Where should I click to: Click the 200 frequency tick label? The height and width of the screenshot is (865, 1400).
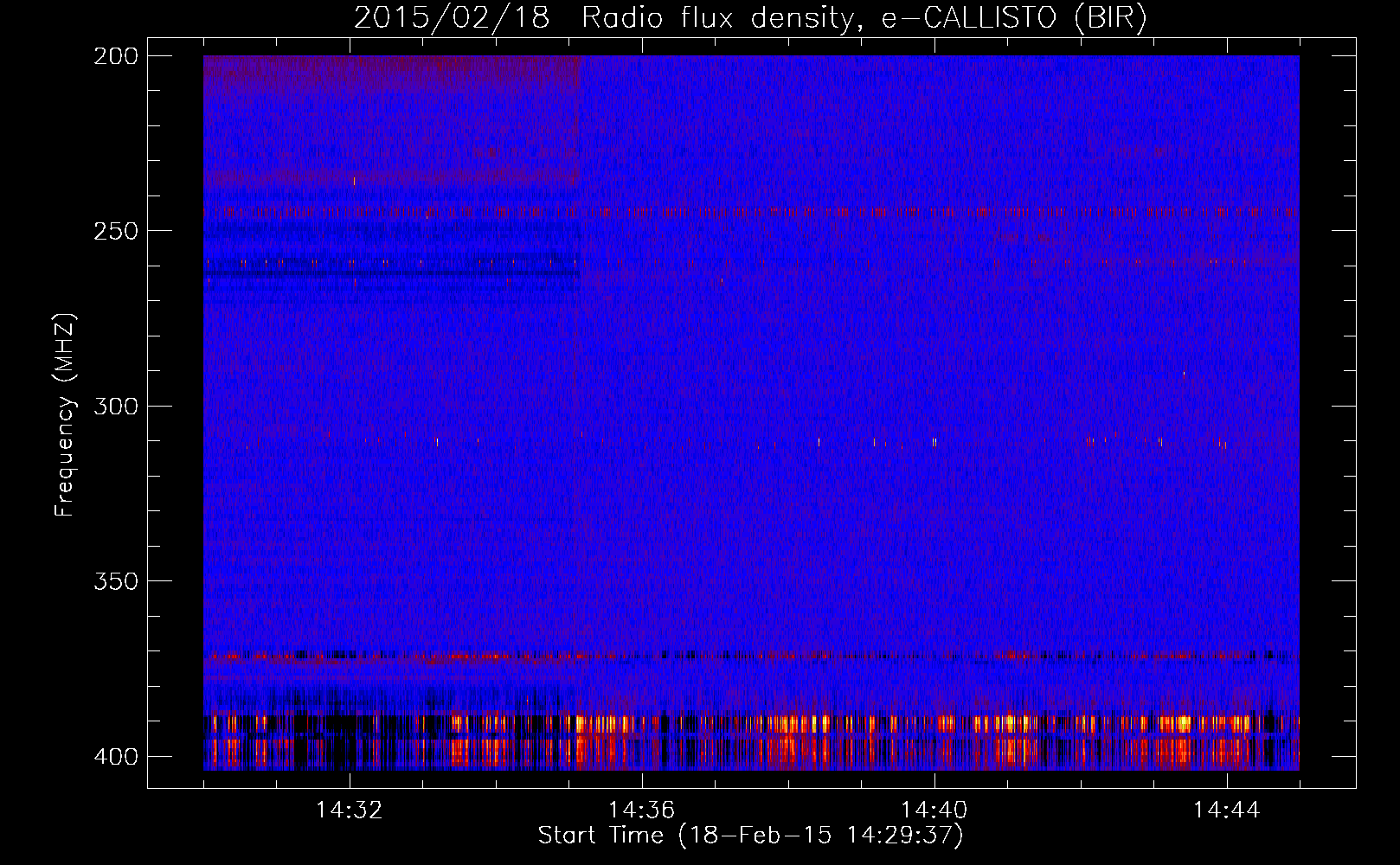click(x=115, y=56)
